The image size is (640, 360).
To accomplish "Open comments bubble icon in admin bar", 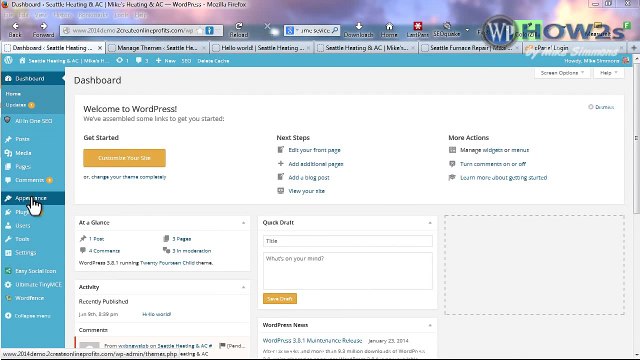I will (142, 61).
